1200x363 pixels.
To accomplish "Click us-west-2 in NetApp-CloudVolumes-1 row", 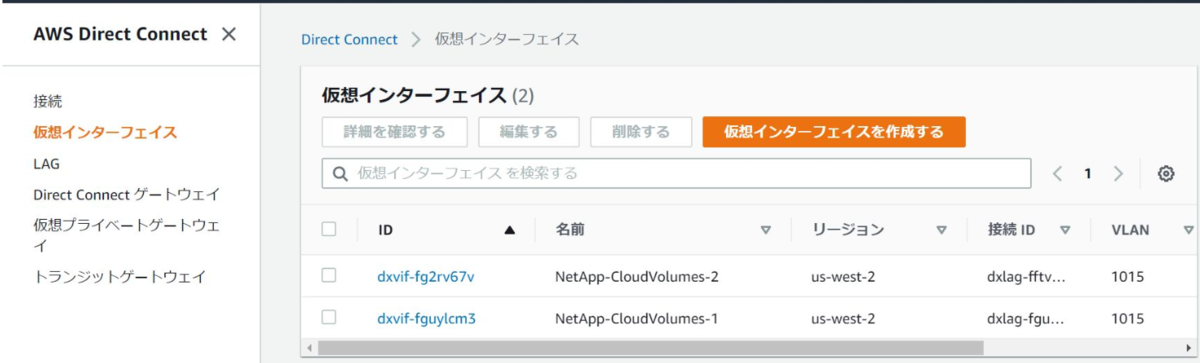I will click(843, 319).
